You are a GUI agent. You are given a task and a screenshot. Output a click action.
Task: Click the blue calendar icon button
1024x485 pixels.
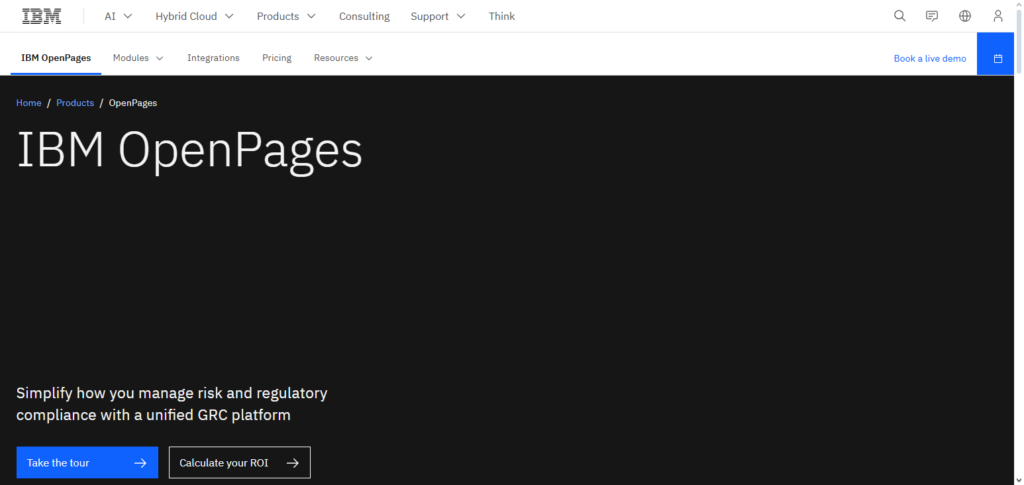tap(997, 58)
